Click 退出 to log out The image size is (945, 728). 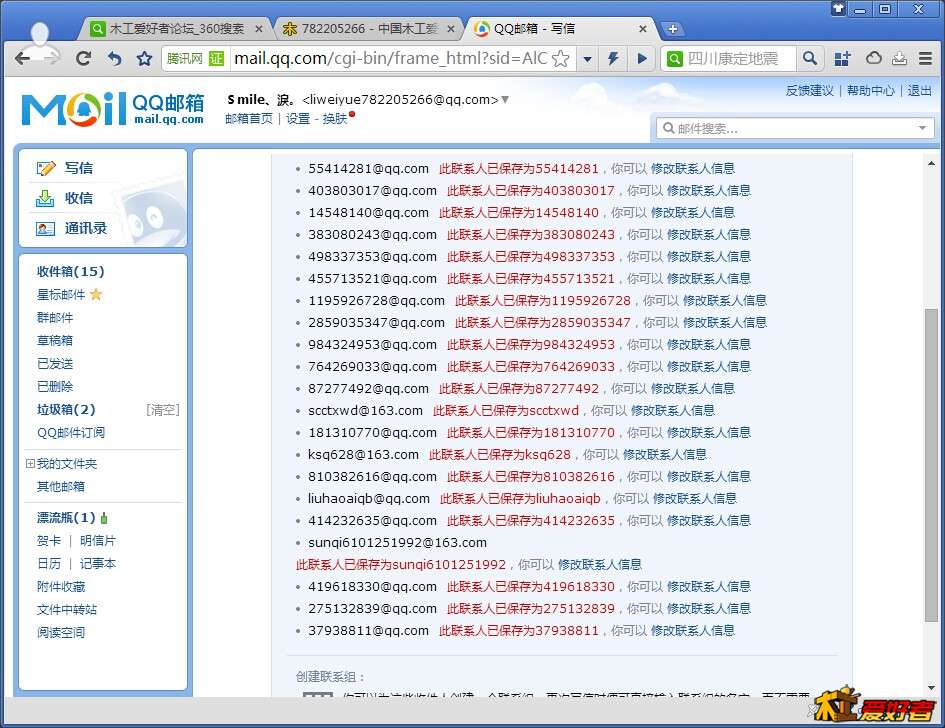click(919, 90)
